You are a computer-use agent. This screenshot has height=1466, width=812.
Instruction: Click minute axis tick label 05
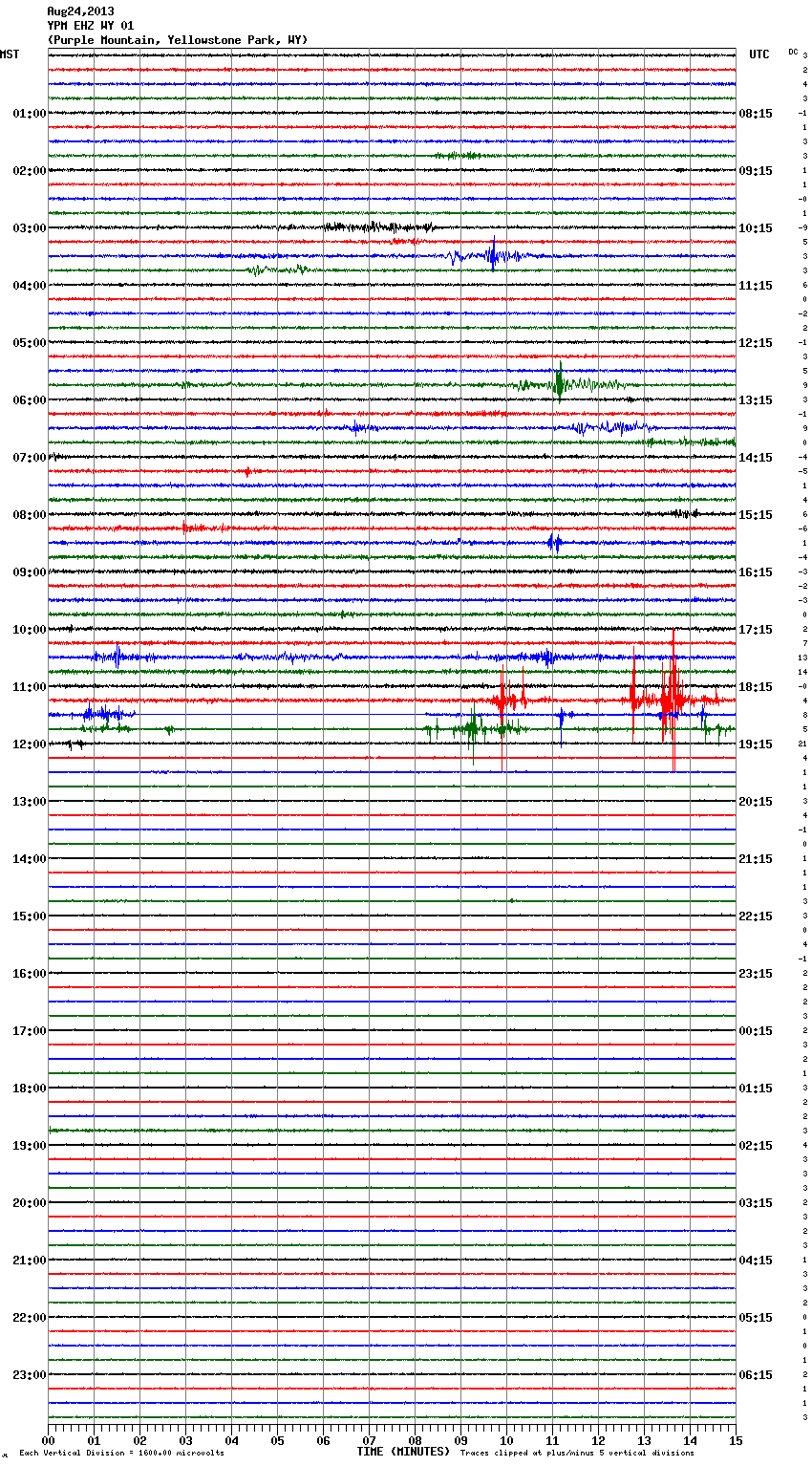(277, 1440)
